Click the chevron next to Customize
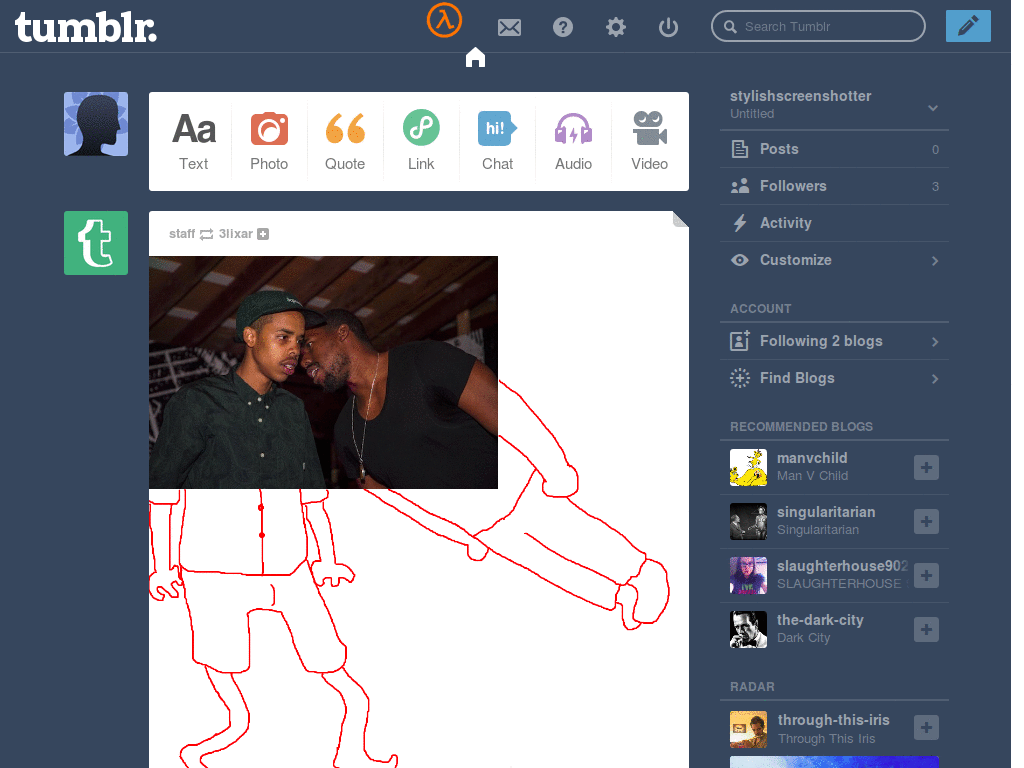The height and width of the screenshot is (768, 1024). pyautogui.click(x=935, y=261)
